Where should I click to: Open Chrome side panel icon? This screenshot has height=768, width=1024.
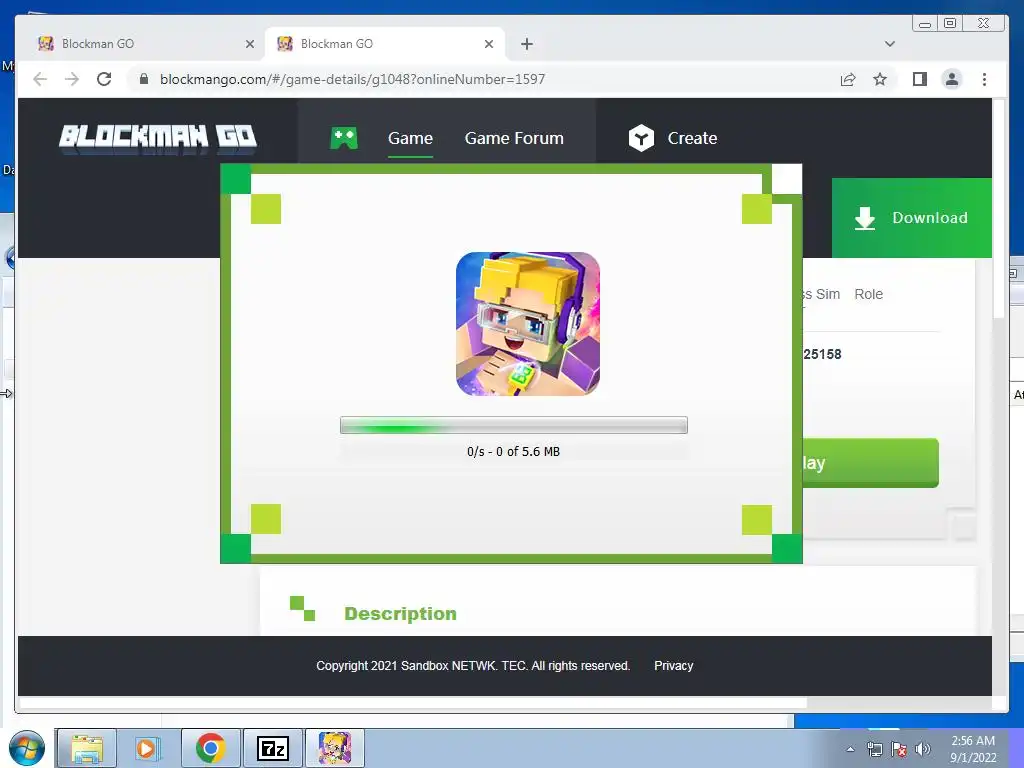point(920,79)
